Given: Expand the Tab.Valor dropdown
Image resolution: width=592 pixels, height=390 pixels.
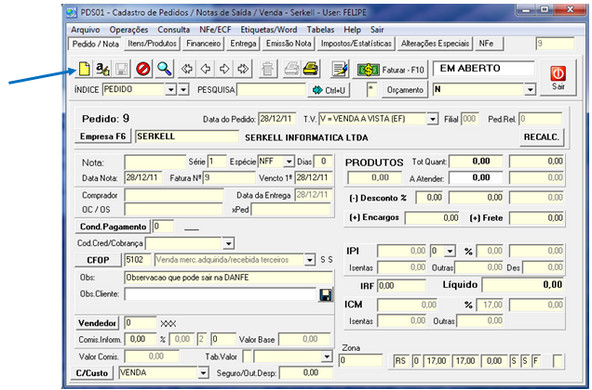Looking at the screenshot, I should pos(326,356).
